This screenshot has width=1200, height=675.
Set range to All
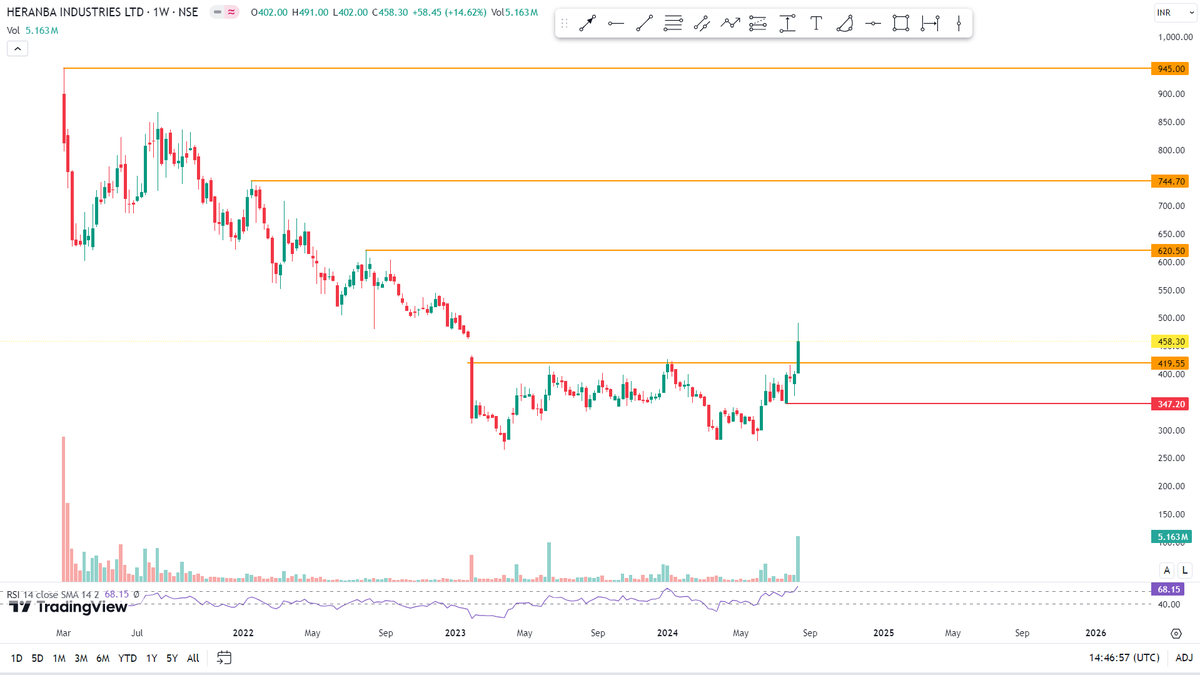click(193, 658)
